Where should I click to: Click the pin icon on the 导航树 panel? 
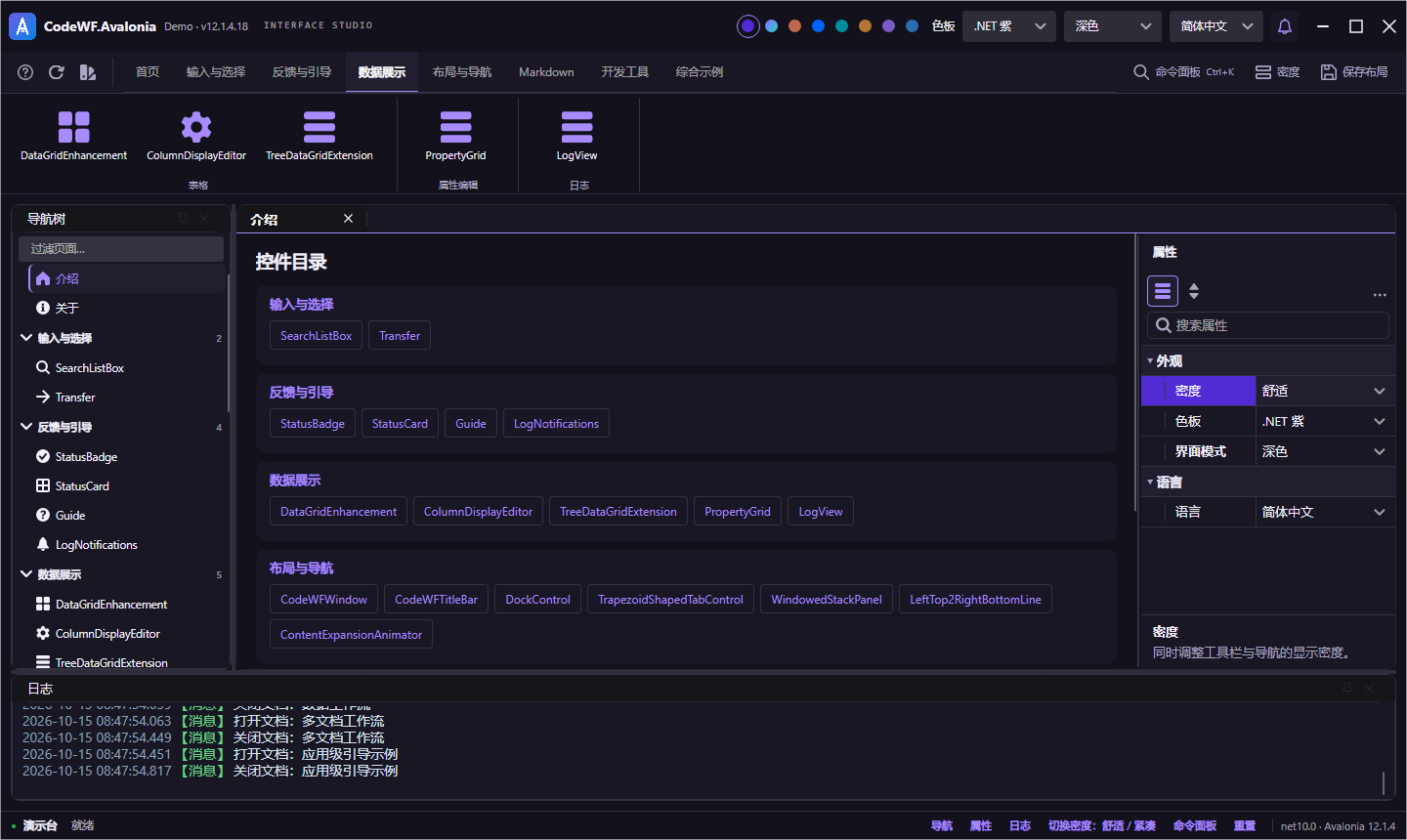183,219
